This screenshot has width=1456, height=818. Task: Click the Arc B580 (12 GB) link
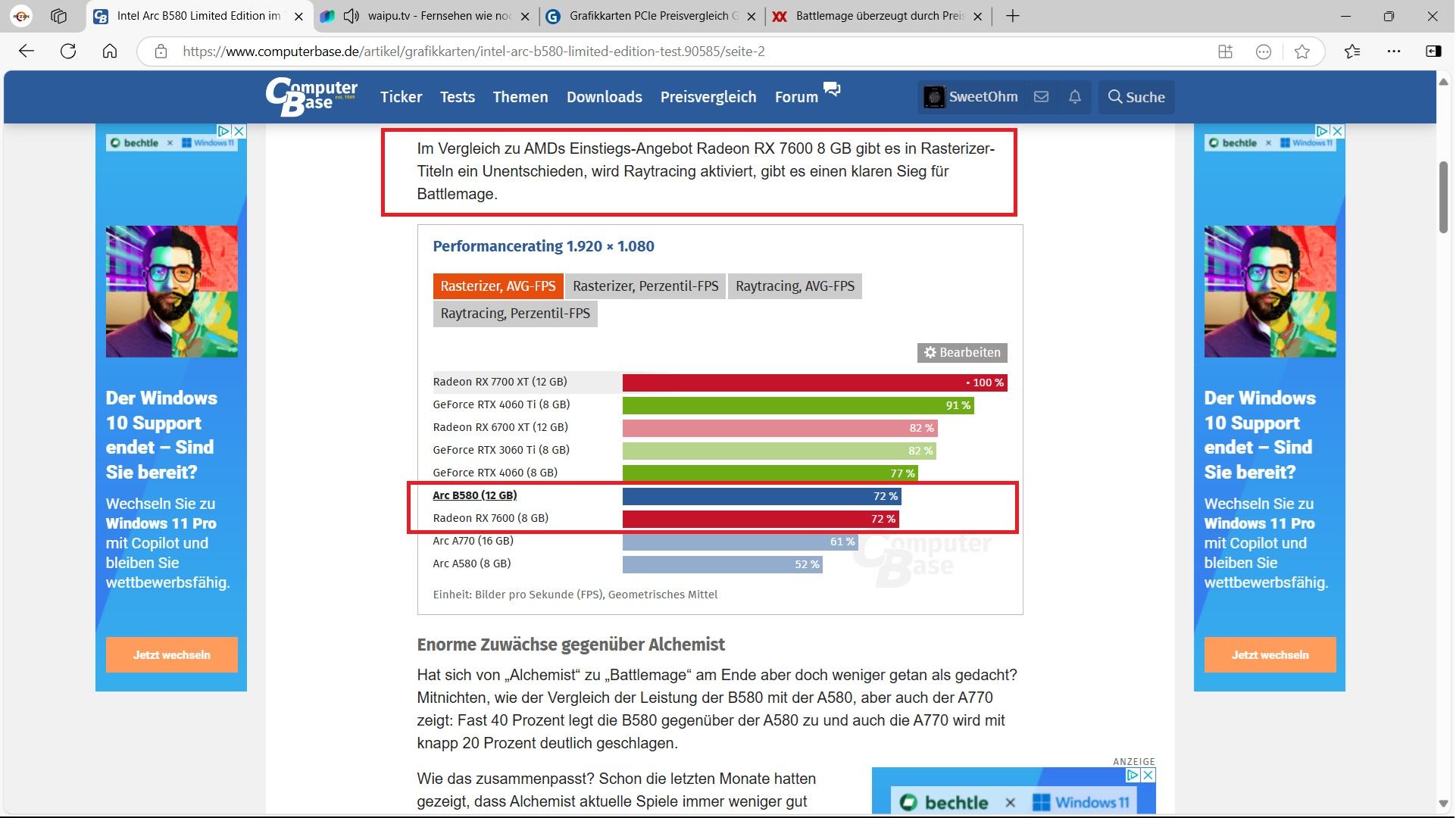click(x=474, y=495)
